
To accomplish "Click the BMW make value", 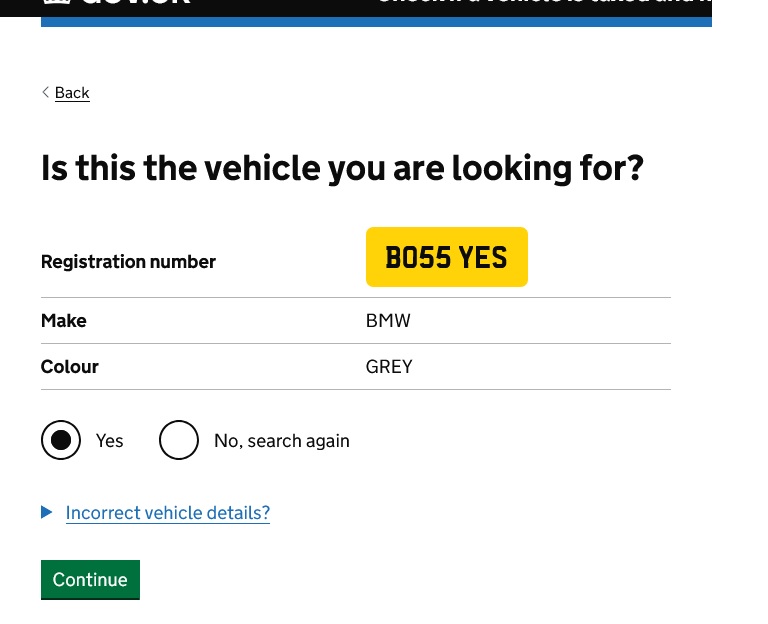I will pos(388,321).
